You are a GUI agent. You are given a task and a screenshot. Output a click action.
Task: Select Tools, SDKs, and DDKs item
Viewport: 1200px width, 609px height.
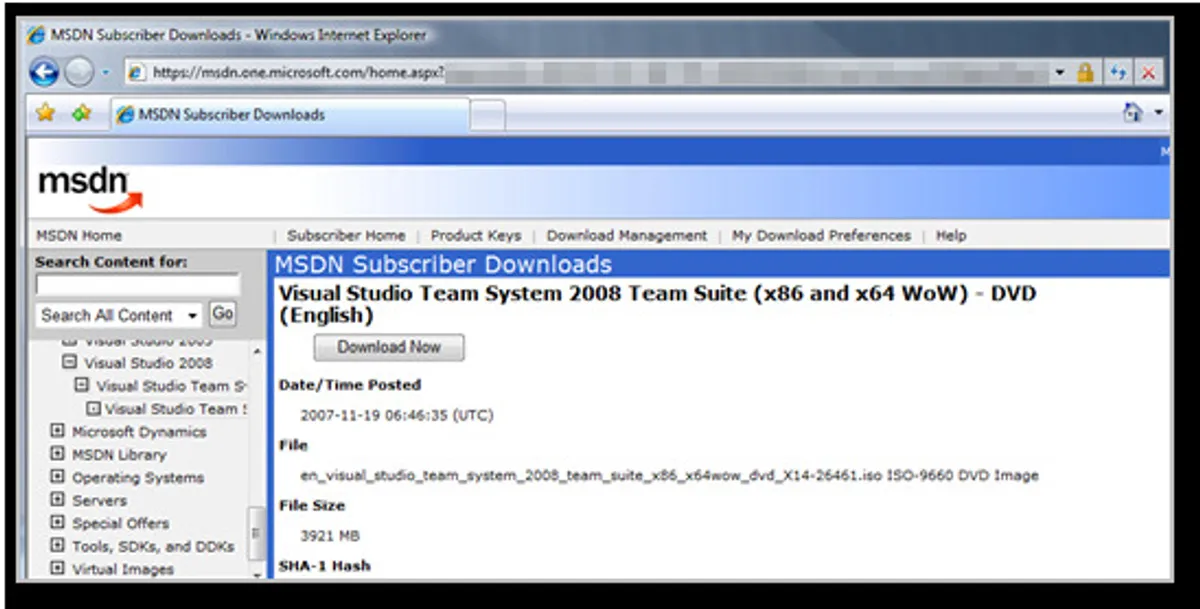point(153,546)
